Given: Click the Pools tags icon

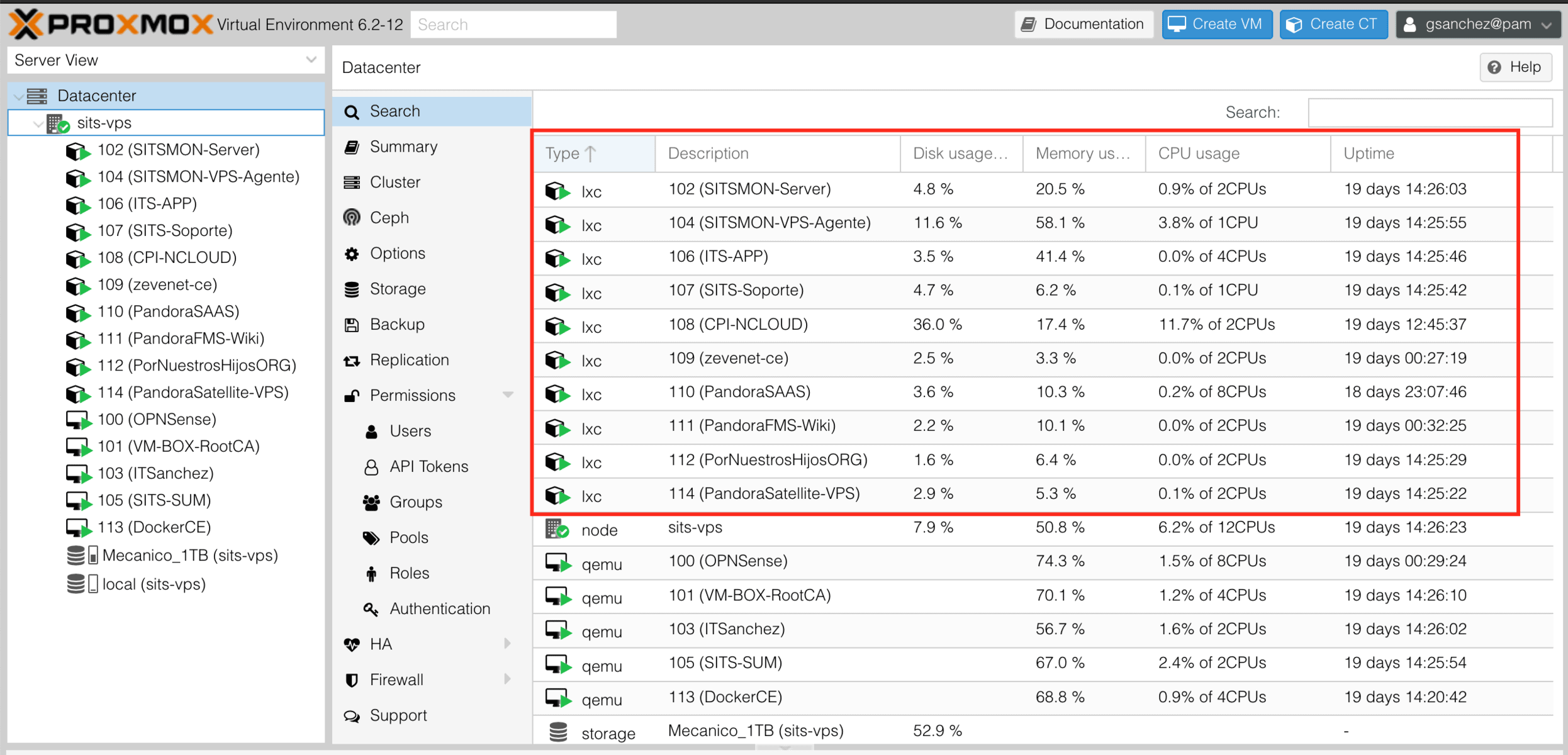Looking at the screenshot, I should tap(371, 538).
